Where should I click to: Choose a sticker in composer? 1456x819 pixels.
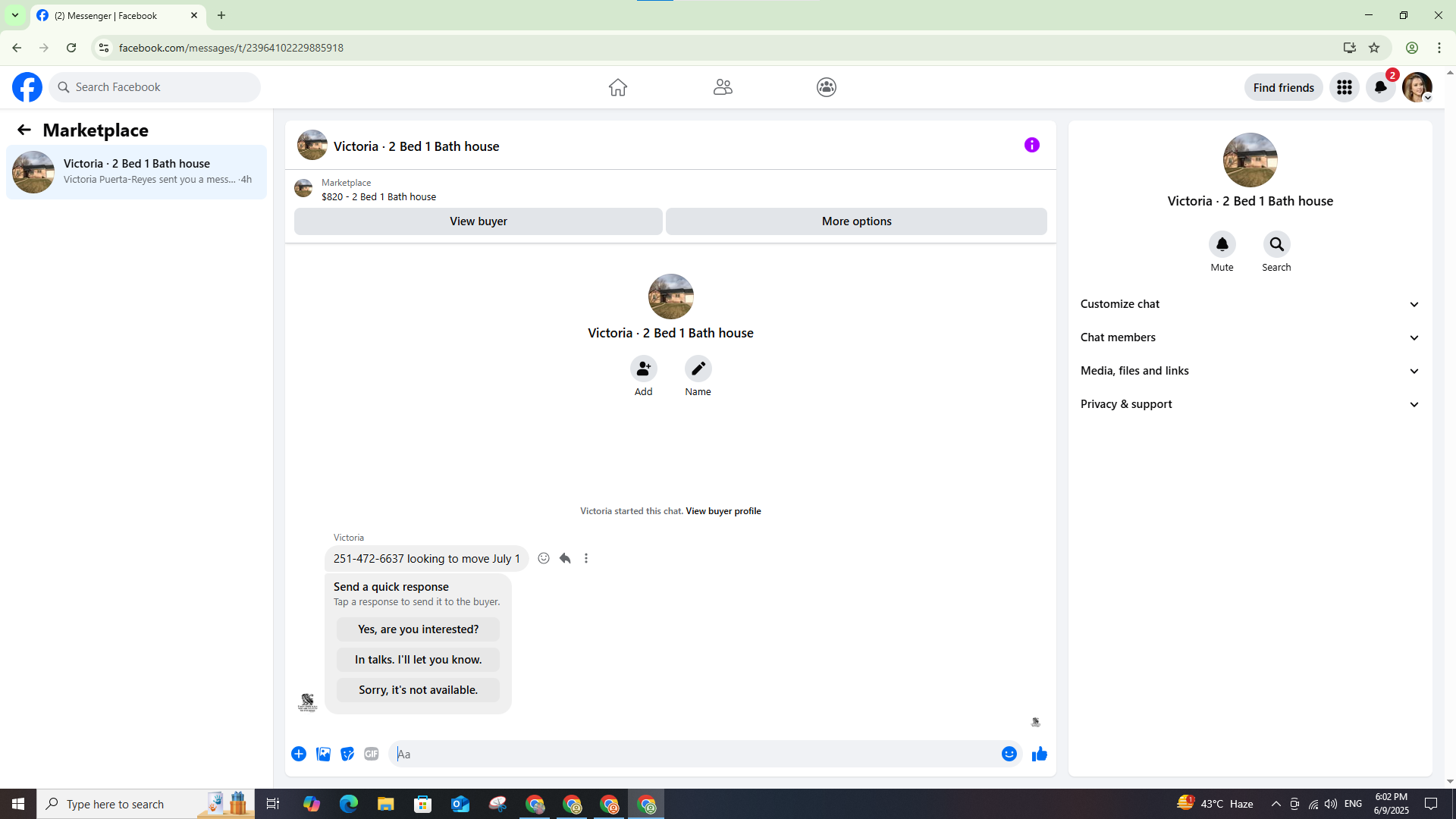pos(347,754)
